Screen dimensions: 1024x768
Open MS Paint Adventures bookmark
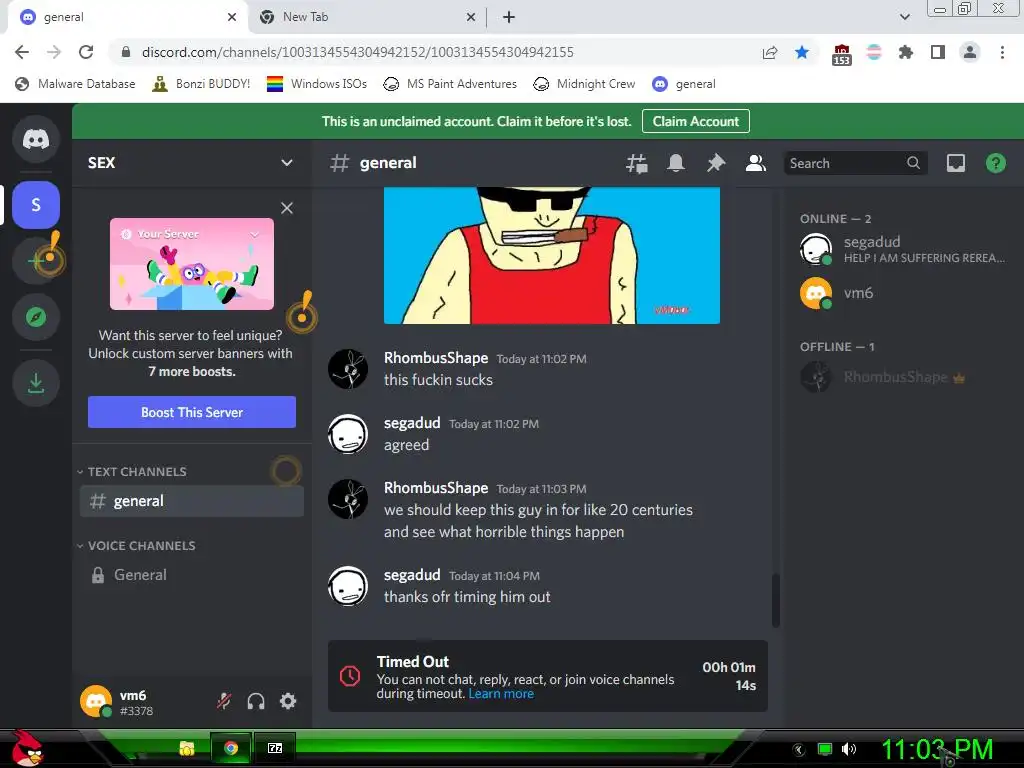(x=450, y=84)
